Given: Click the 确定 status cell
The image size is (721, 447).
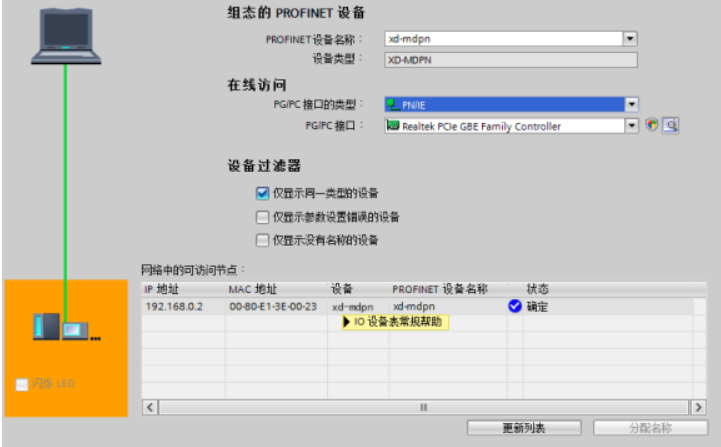Looking at the screenshot, I should 607,306.
